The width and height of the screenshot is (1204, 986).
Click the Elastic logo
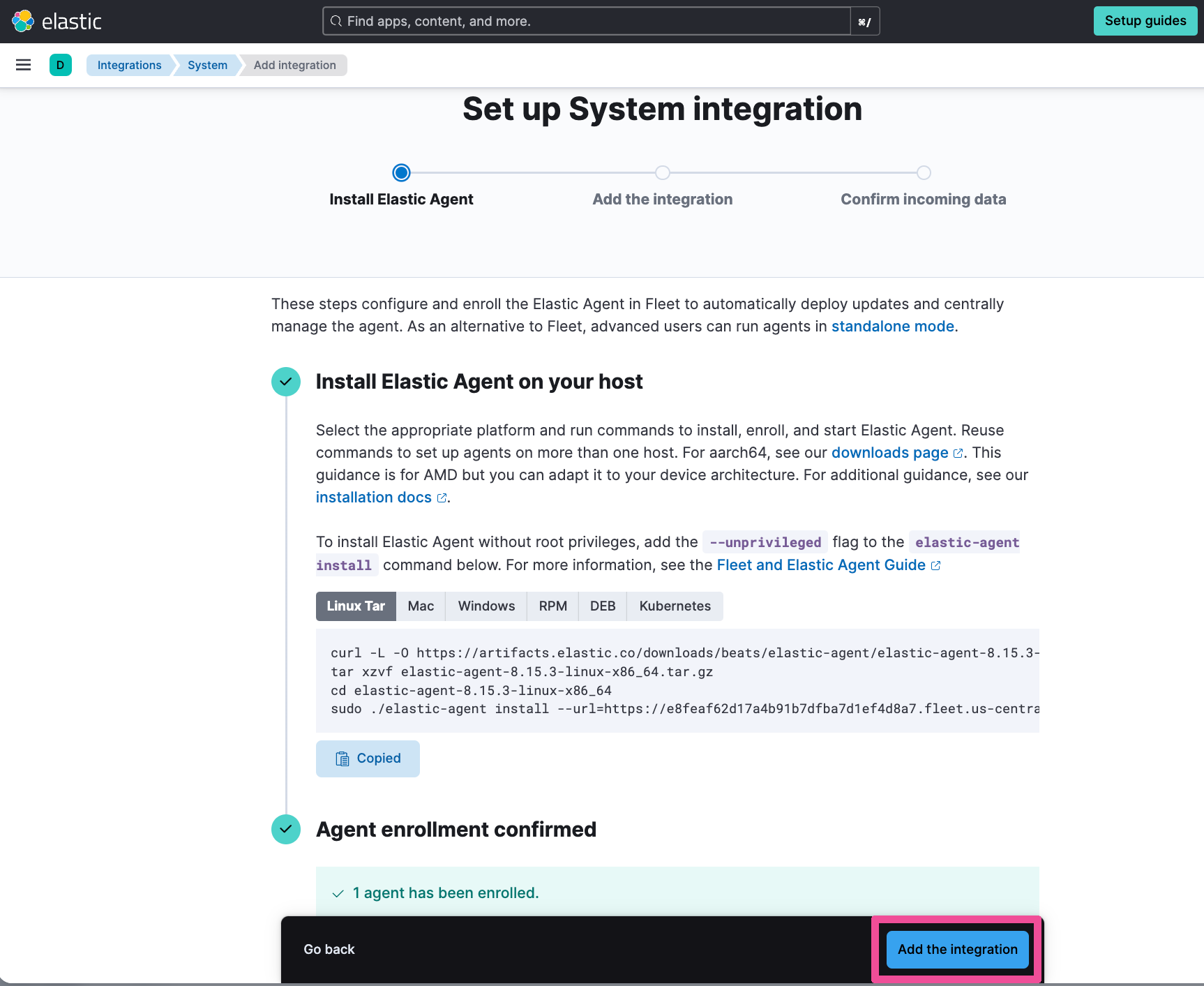pyautogui.click(x=57, y=21)
